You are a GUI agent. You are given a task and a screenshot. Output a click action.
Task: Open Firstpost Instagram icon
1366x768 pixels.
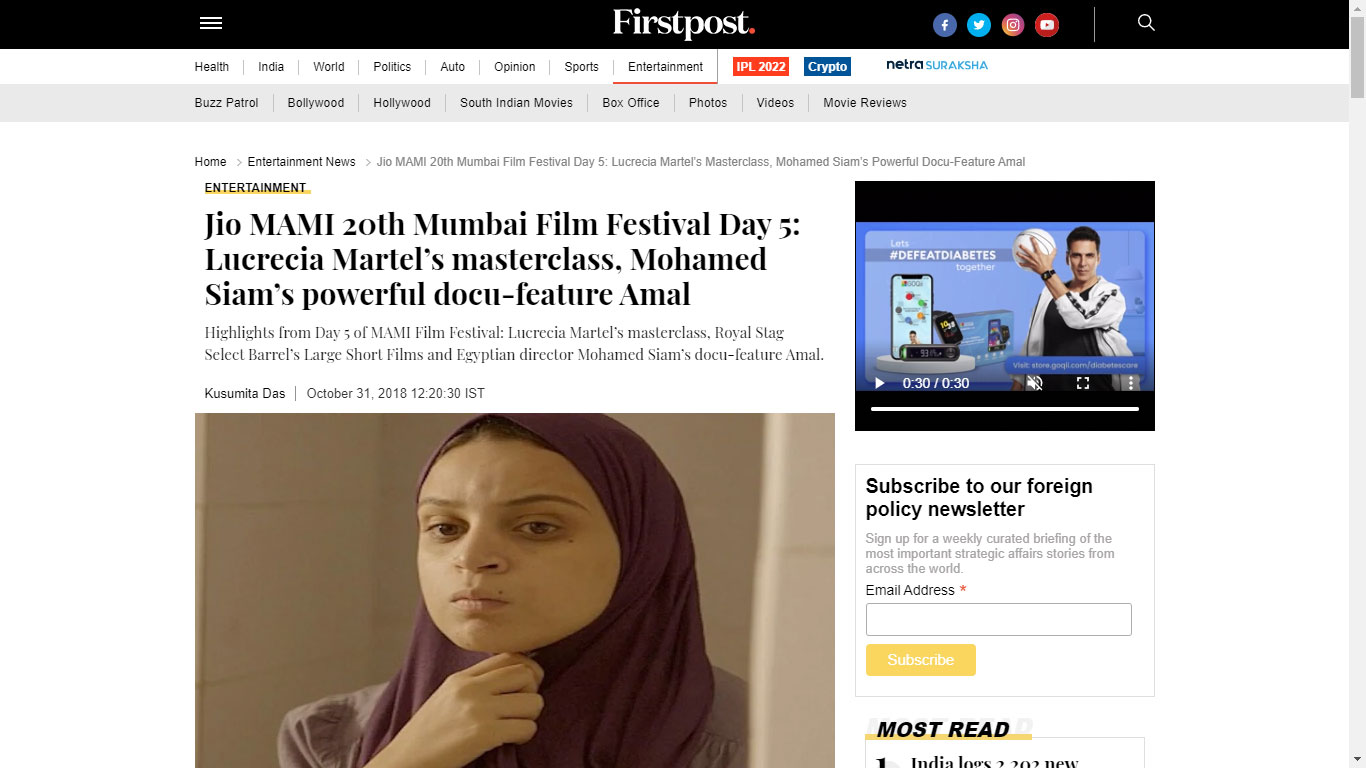tap(1013, 25)
